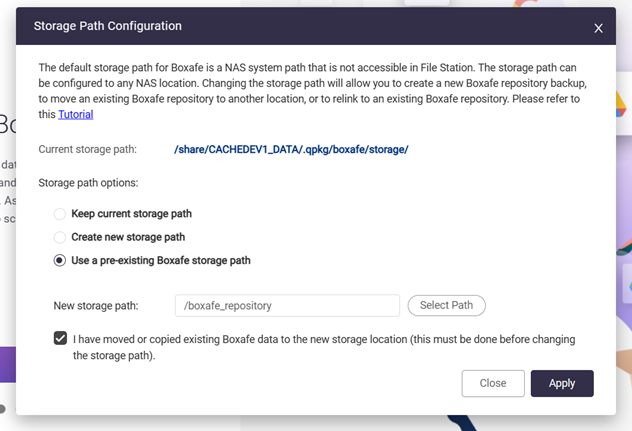Image resolution: width=632 pixels, height=431 pixels.
Task: Close the Storage Path Configuration dialog with X
Action: pos(598,28)
